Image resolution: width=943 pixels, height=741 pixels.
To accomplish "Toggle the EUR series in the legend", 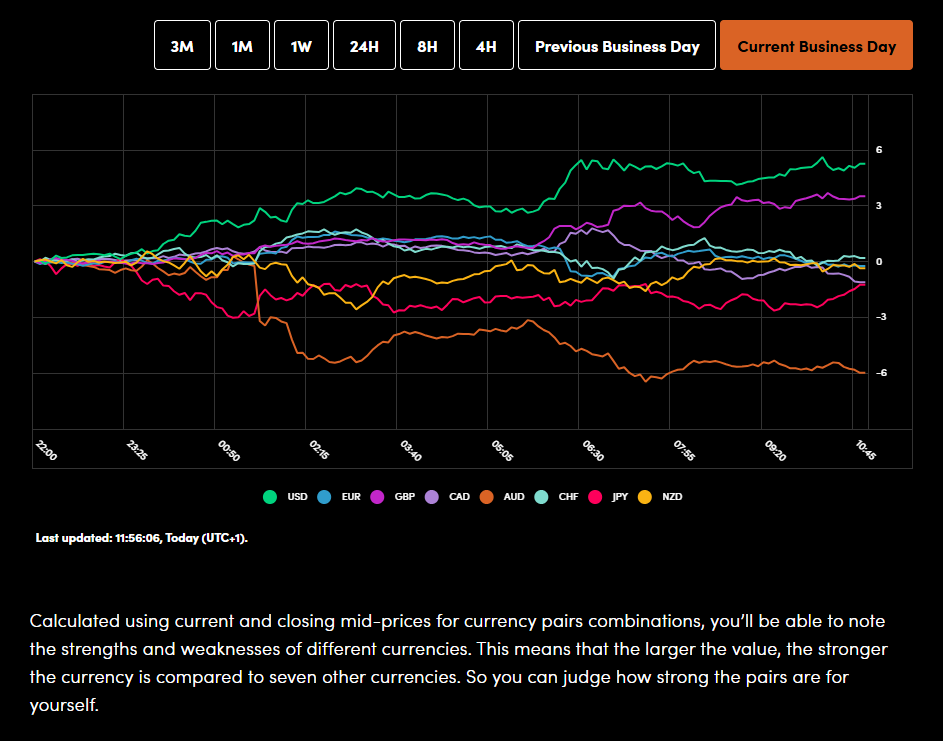I will [340, 497].
